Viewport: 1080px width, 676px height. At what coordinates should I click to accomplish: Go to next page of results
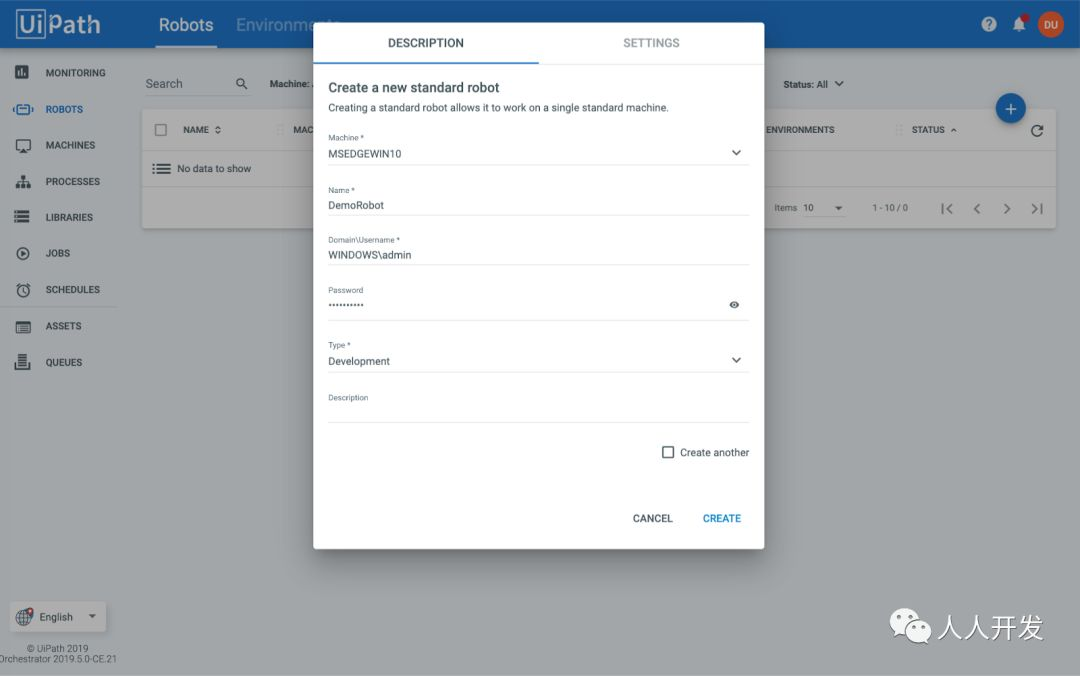click(x=1007, y=208)
